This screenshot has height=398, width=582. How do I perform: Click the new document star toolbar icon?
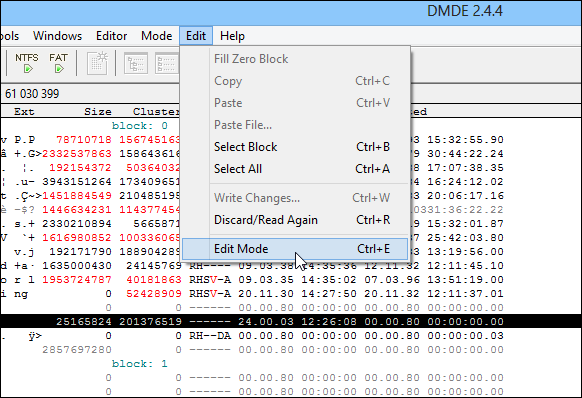[97, 63]
